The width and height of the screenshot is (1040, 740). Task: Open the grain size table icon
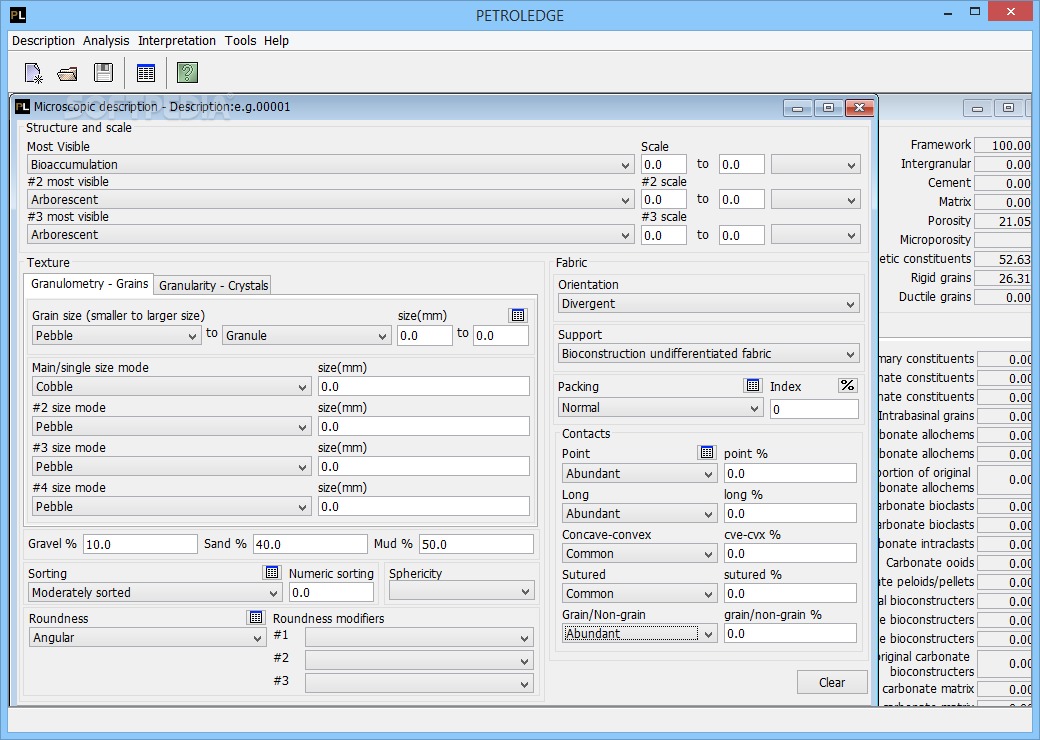518,316
